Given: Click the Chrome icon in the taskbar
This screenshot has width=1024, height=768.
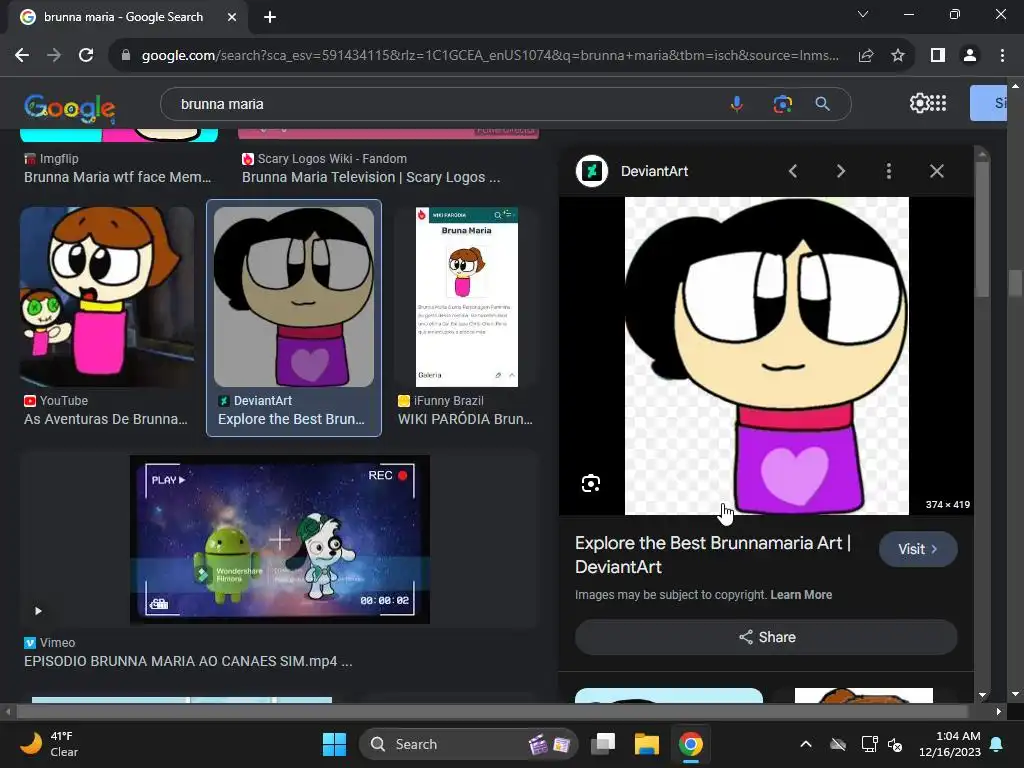Looking at the screenshot, I should click(690, 744).
